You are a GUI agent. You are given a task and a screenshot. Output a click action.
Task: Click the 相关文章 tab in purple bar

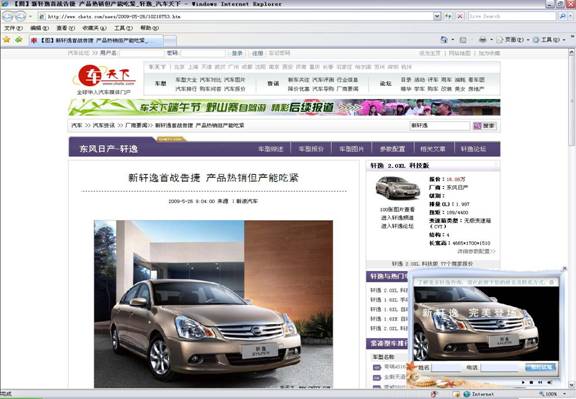433,149
